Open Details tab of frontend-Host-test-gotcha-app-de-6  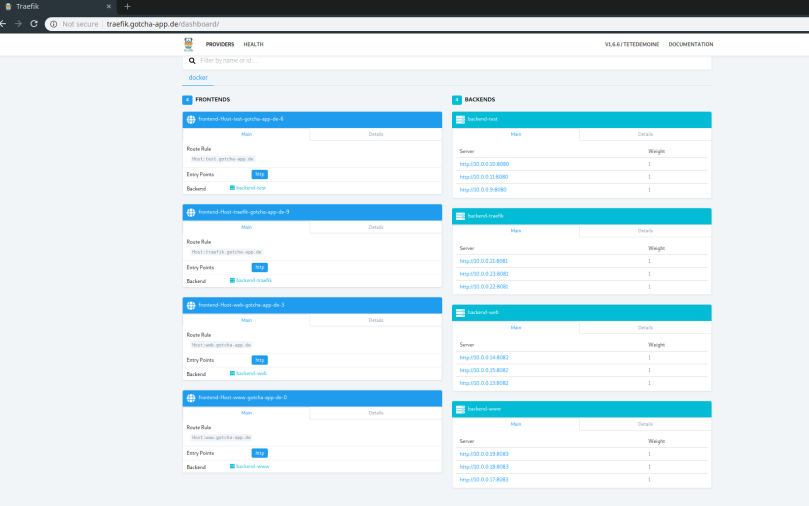(376, 134)
